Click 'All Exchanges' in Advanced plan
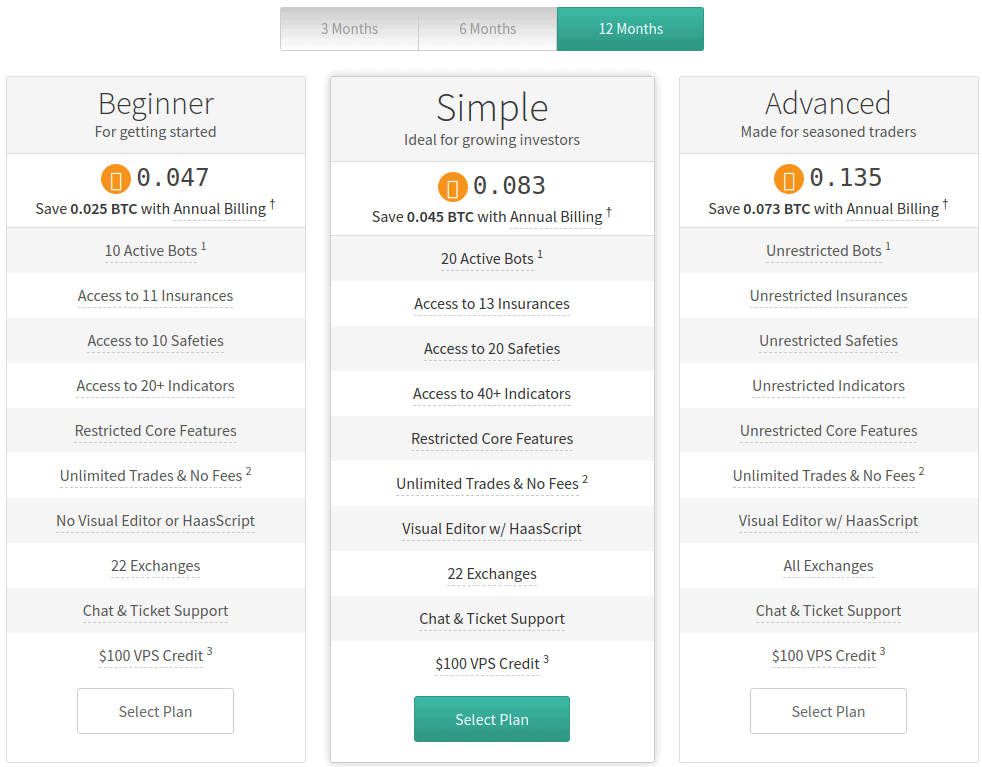 (x=828, y=567)
